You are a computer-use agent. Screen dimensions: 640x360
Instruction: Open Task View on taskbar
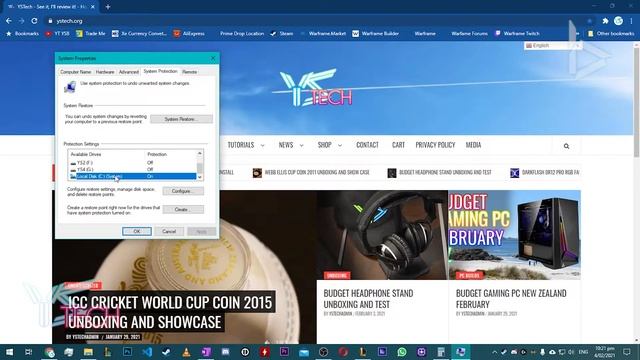(29, 352)
